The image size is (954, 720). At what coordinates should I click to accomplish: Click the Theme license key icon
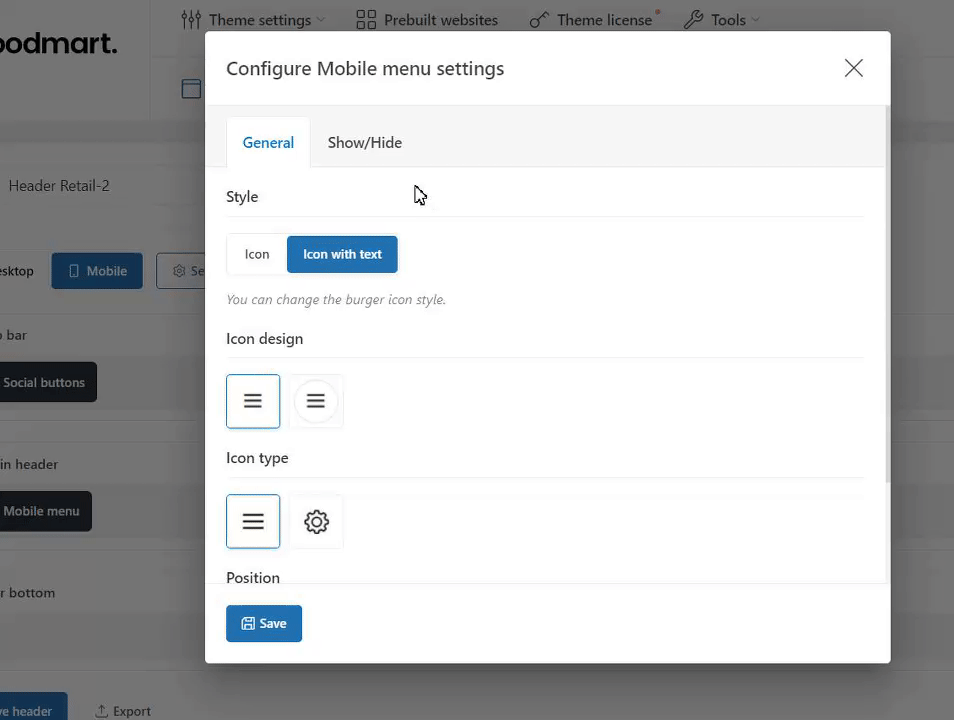(x=539, y=20)
